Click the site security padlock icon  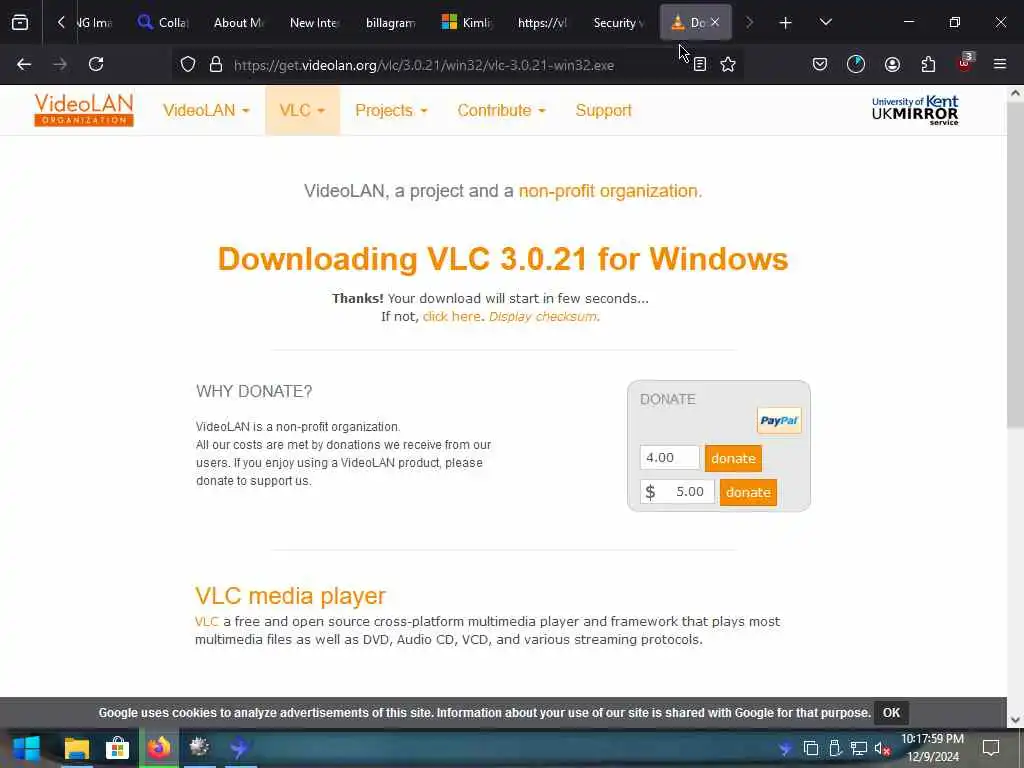(x=216, y=65)
